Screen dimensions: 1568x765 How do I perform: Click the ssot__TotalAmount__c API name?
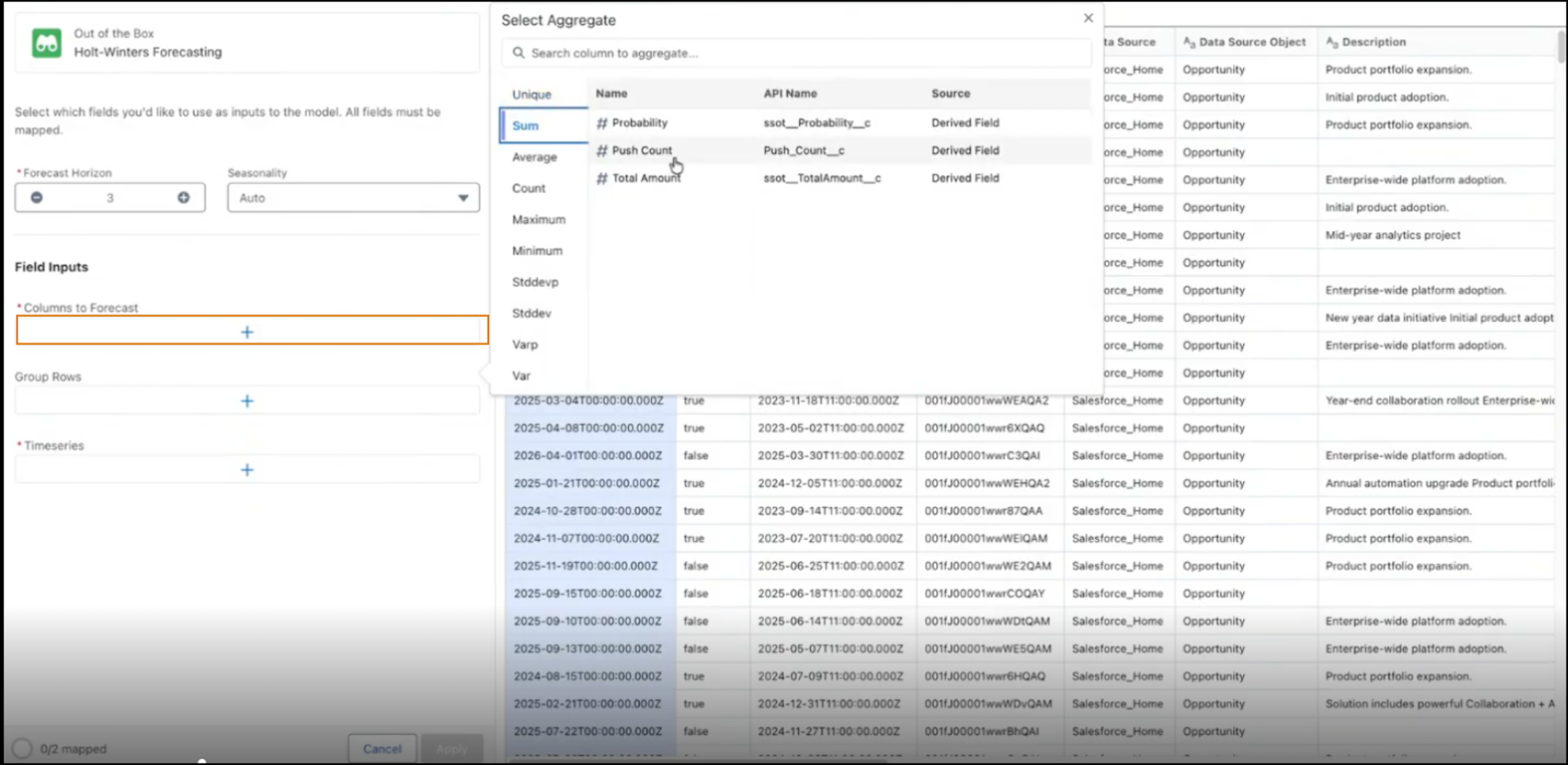point(822,178)
